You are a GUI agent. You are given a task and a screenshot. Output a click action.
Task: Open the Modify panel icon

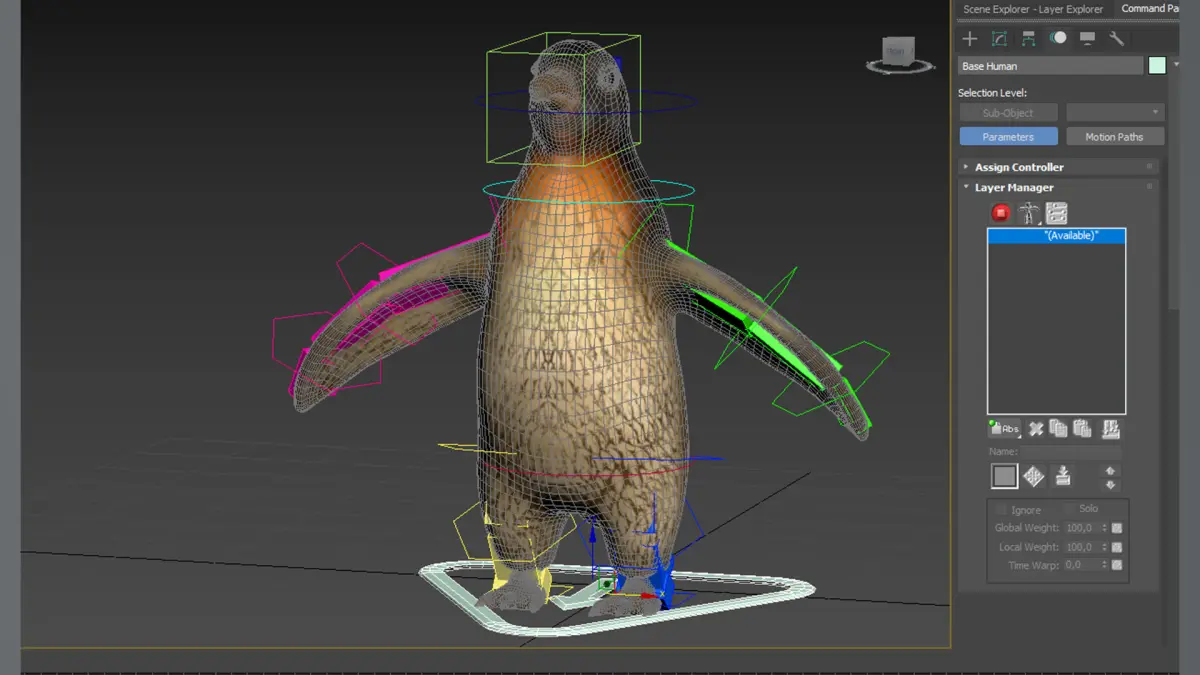(x=999, y=39)
